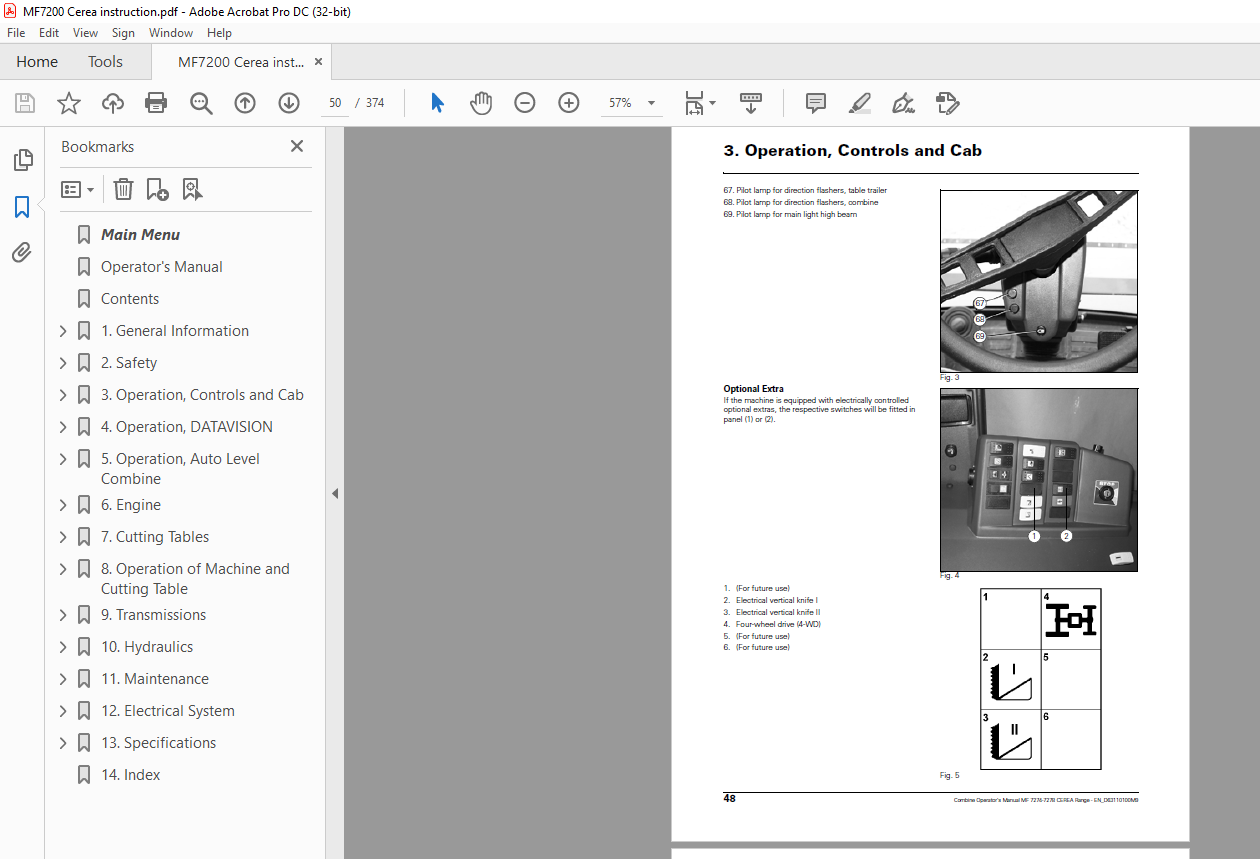Open bookmarks options dropdown
This screenshot has width=1260, height=859.
77,189
